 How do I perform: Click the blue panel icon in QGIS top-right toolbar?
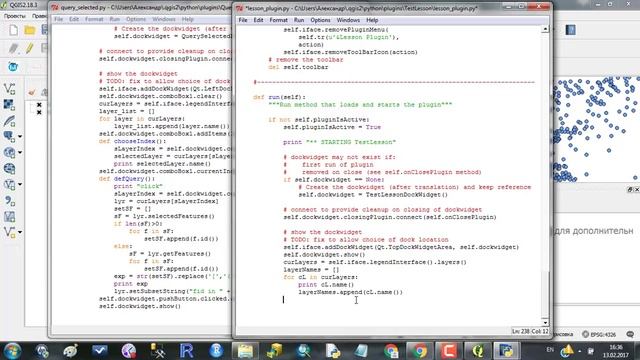pos(570,30)
